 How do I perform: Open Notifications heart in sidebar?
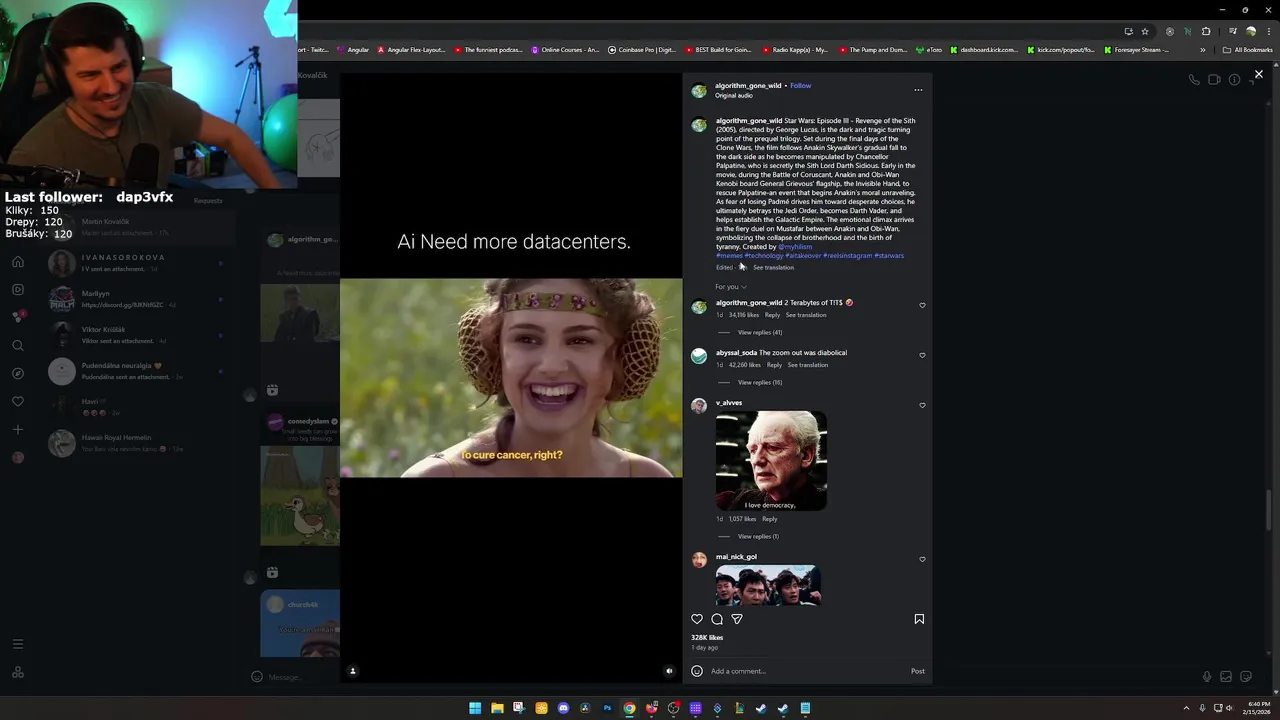pyautogui.click(x=17, y=402)
